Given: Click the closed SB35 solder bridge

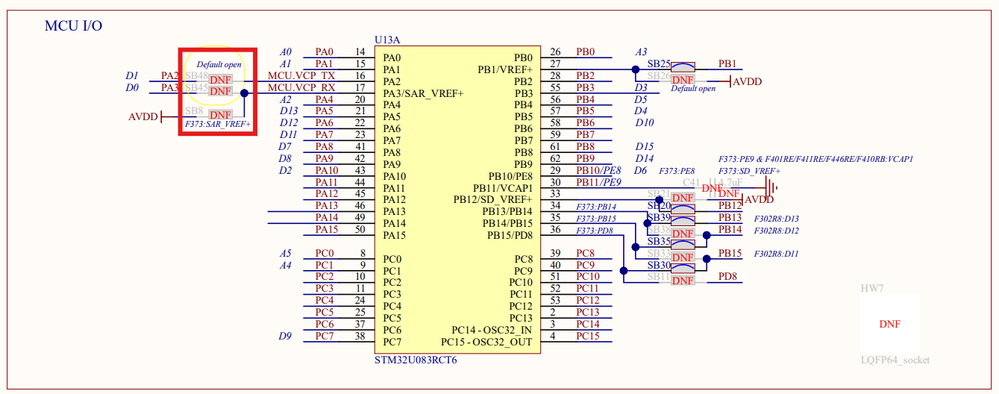Looking at the screenshot, I should pos(682,245).
